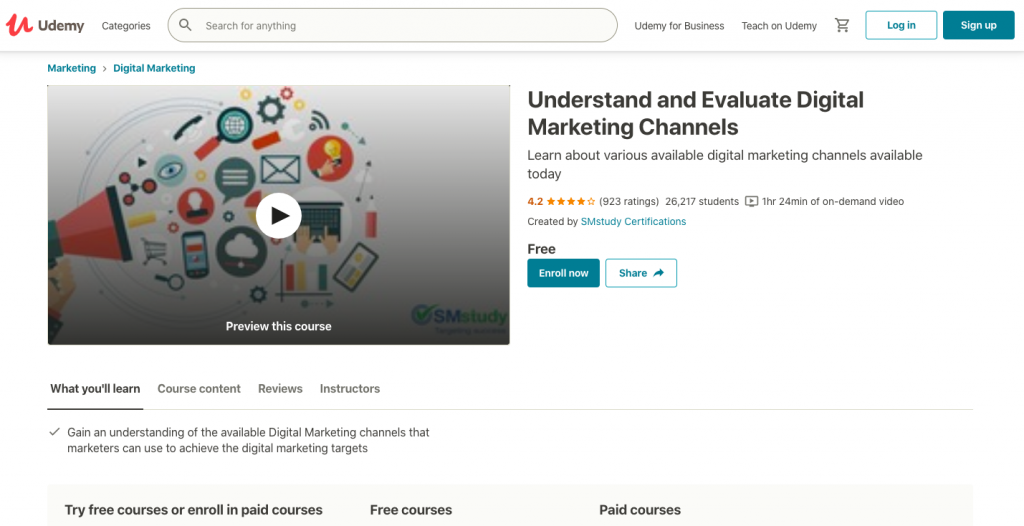Open Udemy for Business link
This screenshot has width=1024, height=526.
pyautogui.click(x=679, y=25)
